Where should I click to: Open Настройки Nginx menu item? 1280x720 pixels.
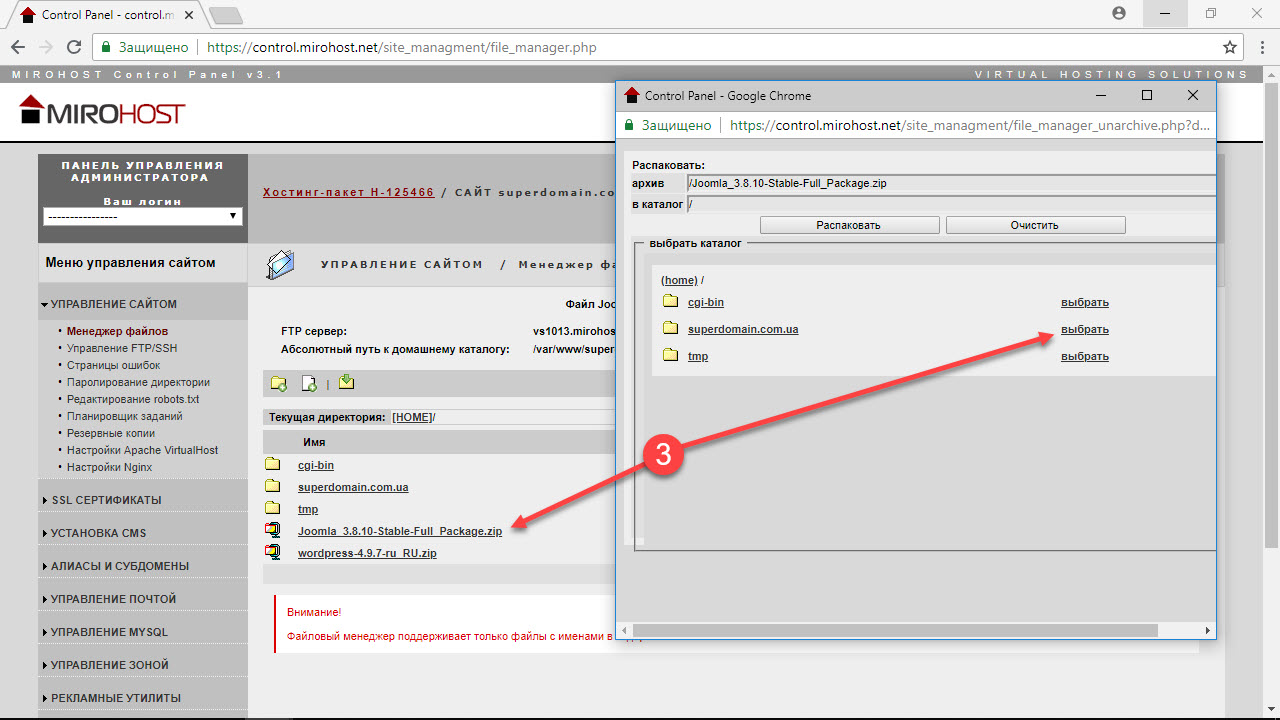pyautogui.click(x=110, y=467)
